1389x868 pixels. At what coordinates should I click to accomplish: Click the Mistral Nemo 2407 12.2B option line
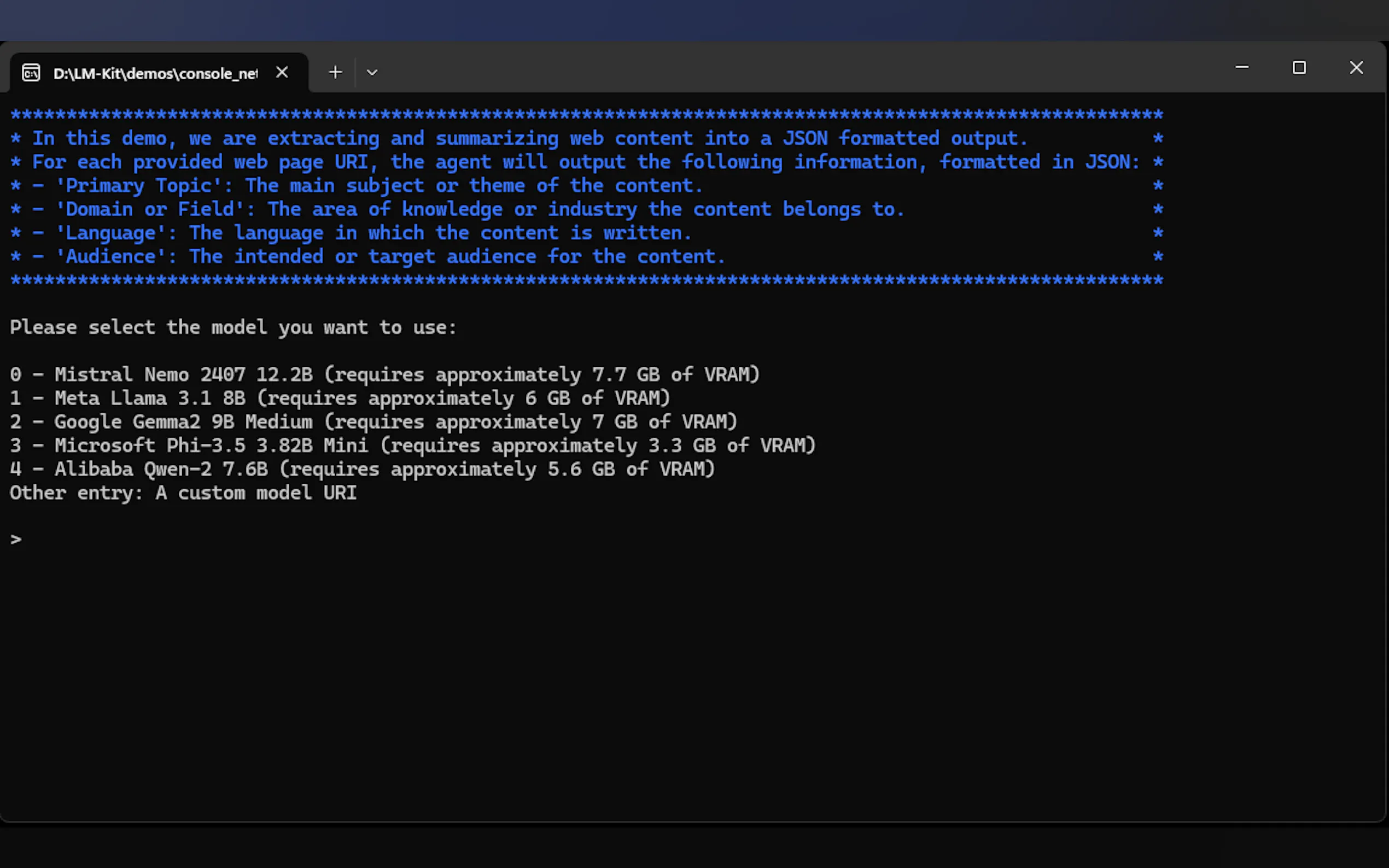tap(384, 375)
